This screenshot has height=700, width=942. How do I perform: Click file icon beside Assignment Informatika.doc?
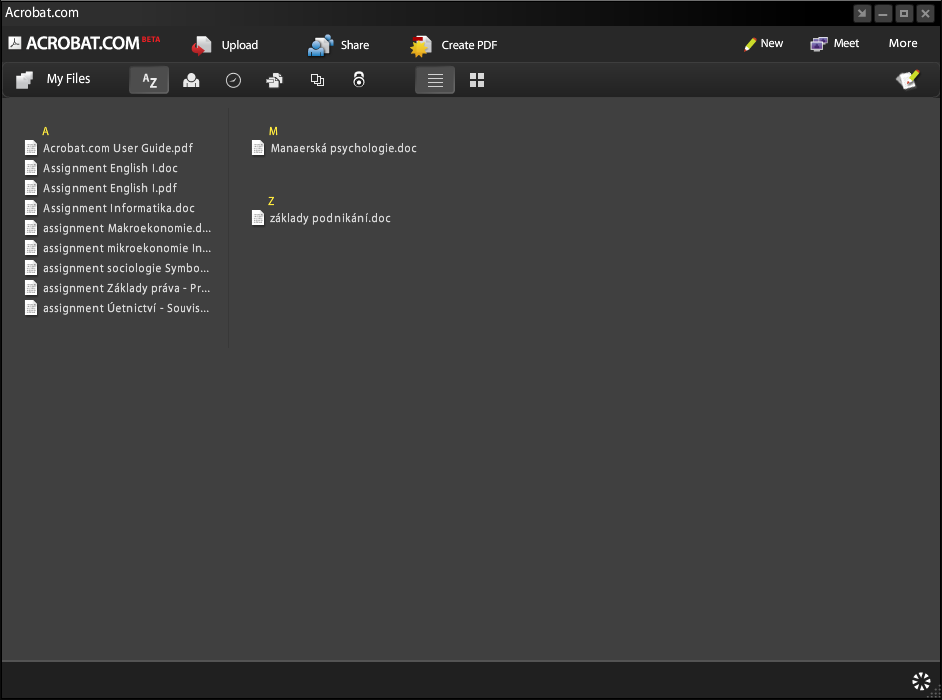pos(31,208)
